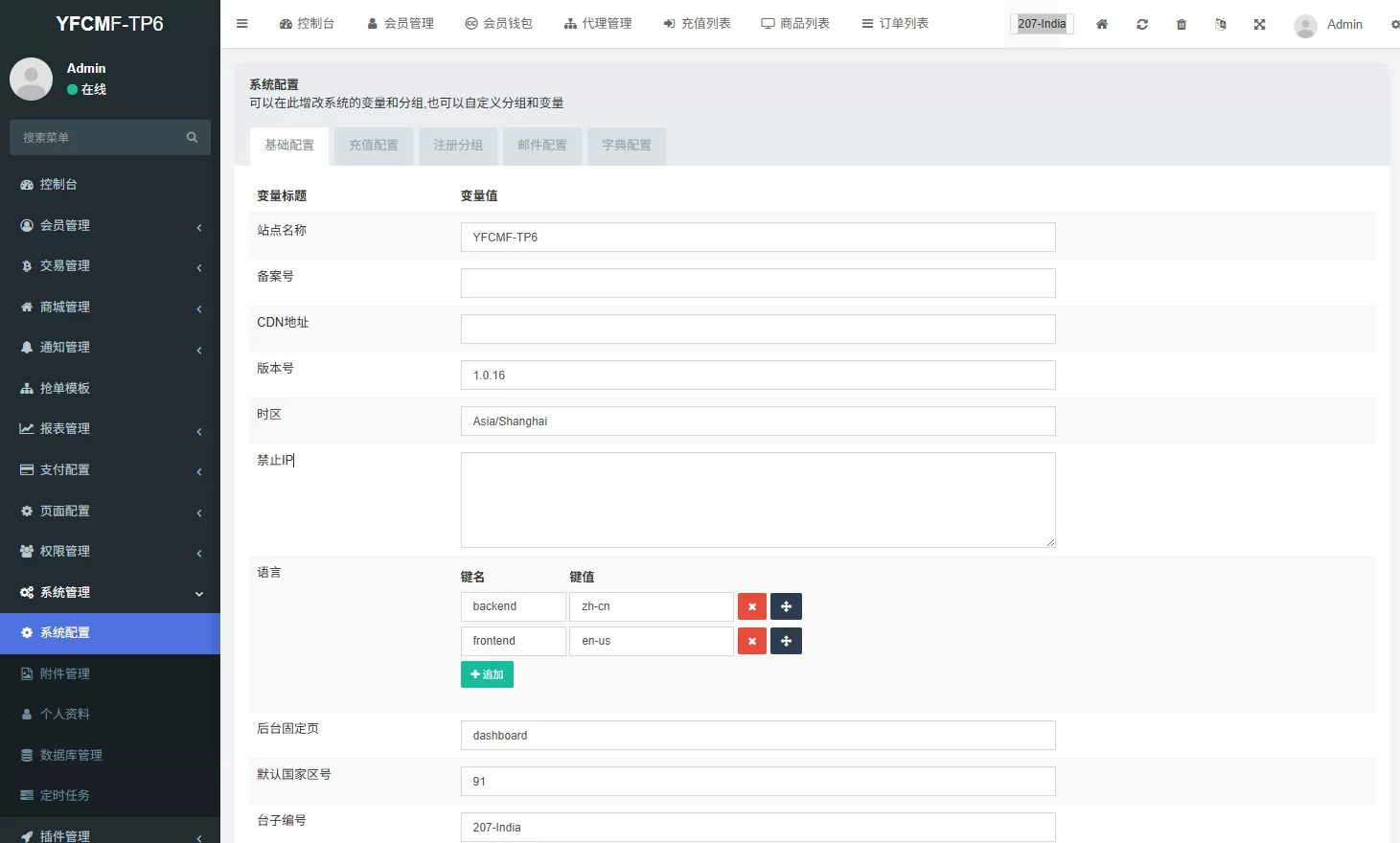Click the refresh icon in the top toolbar

tap(1141, 24)
